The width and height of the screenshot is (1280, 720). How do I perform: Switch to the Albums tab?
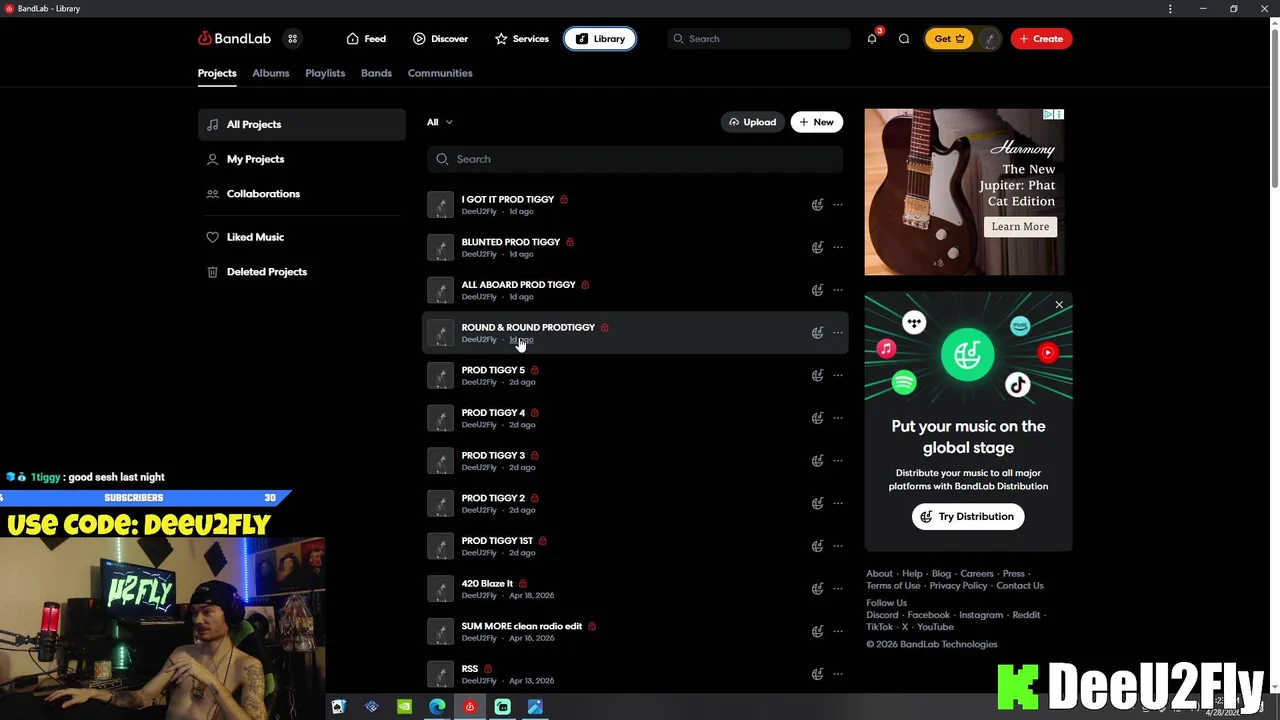[x=271, y=73]
